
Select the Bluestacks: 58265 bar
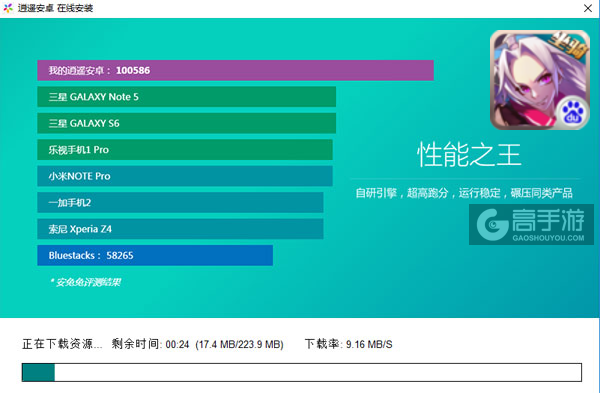point(155,255)
